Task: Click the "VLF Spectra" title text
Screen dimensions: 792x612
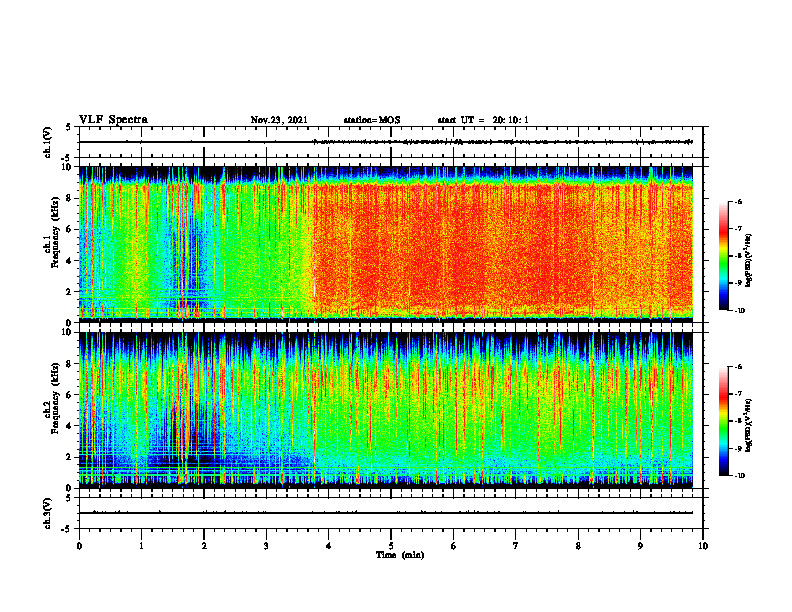Action: 113,120
